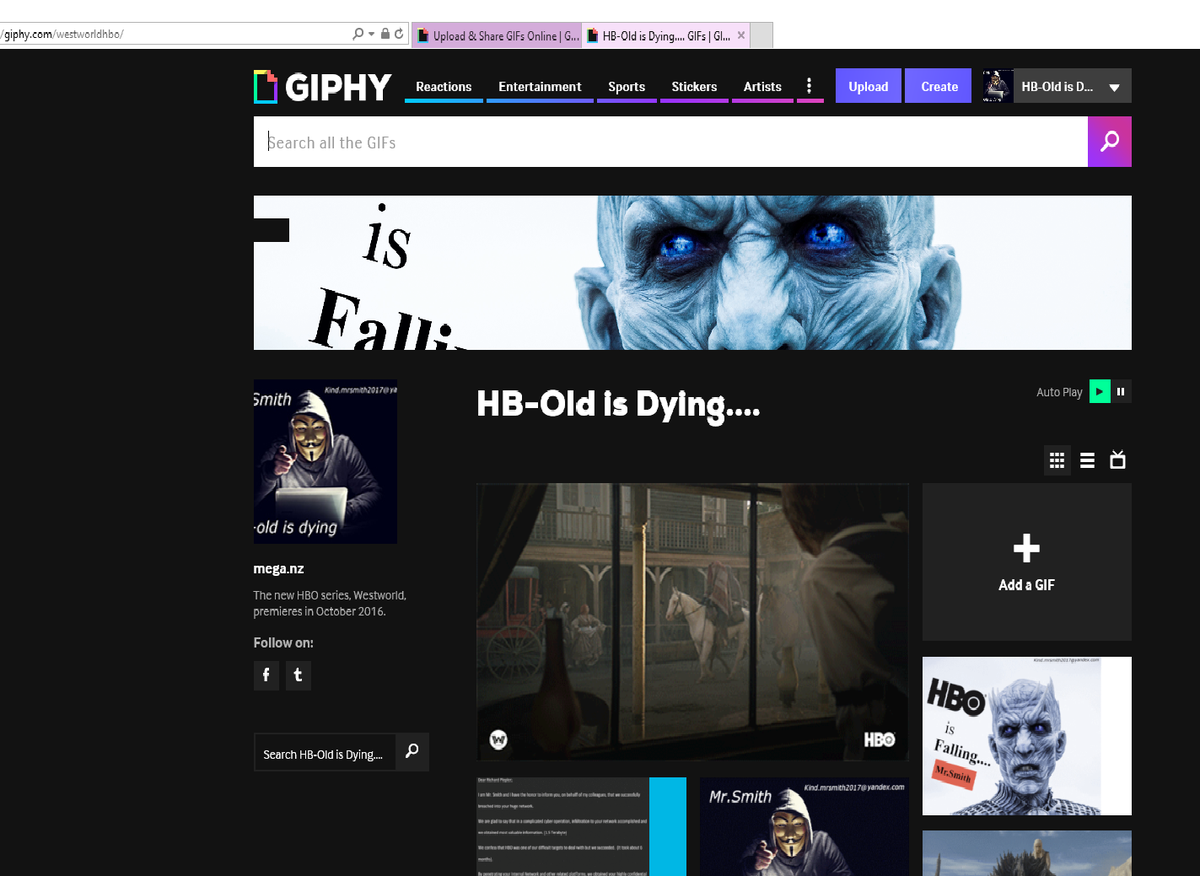This screenshot has height=876, width=1200.
Task: Open the HBO is Falling GIF thumbnail
Action: click(1027, 736)
